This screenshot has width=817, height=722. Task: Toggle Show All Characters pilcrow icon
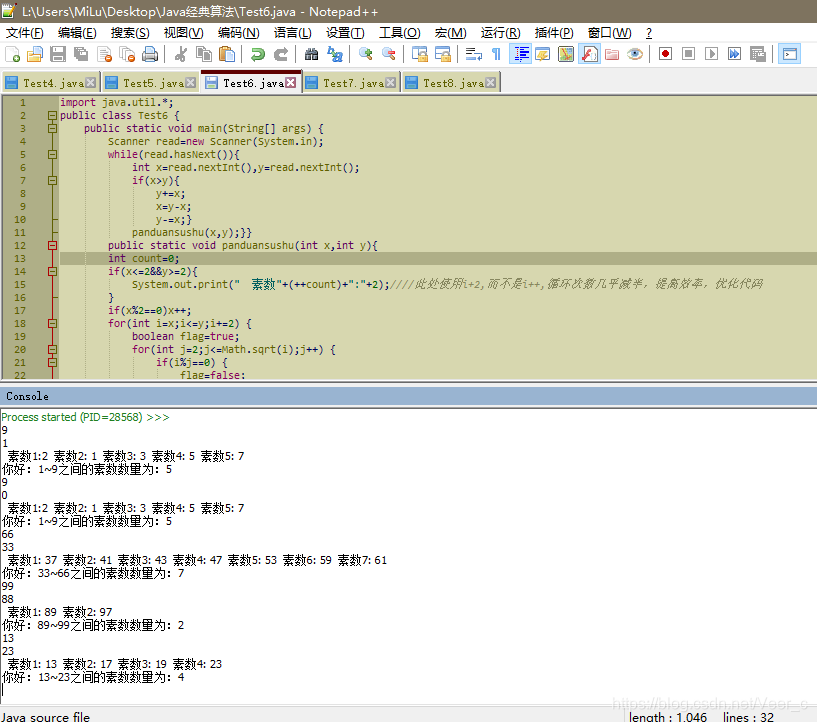pos(496,54)
